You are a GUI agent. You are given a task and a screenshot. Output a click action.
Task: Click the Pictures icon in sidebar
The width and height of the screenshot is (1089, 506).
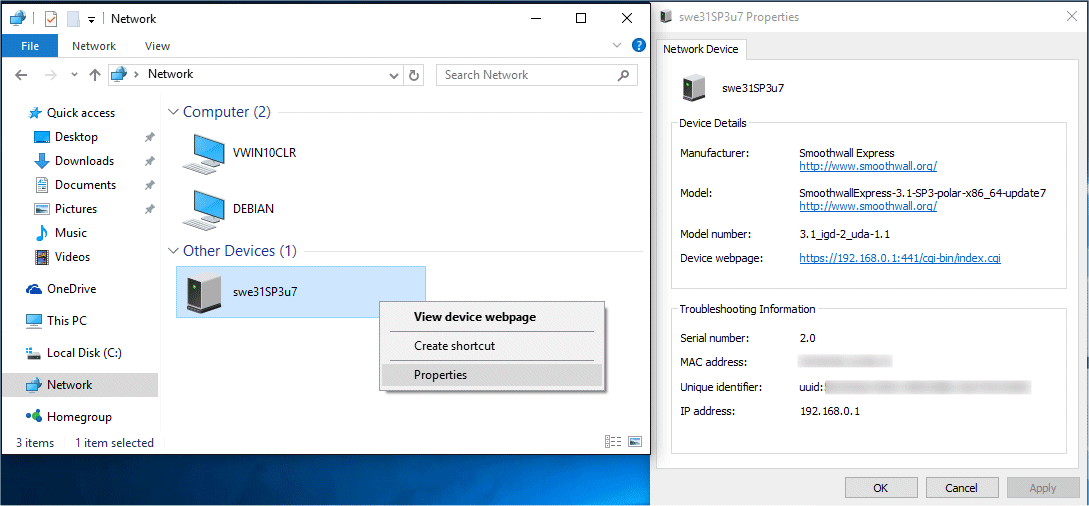tap(42, 209)
